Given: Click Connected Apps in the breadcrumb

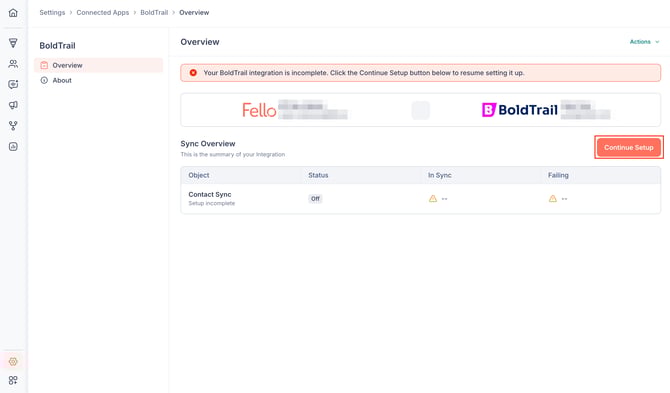Looking at the screenshot, I should coord(103,13).
